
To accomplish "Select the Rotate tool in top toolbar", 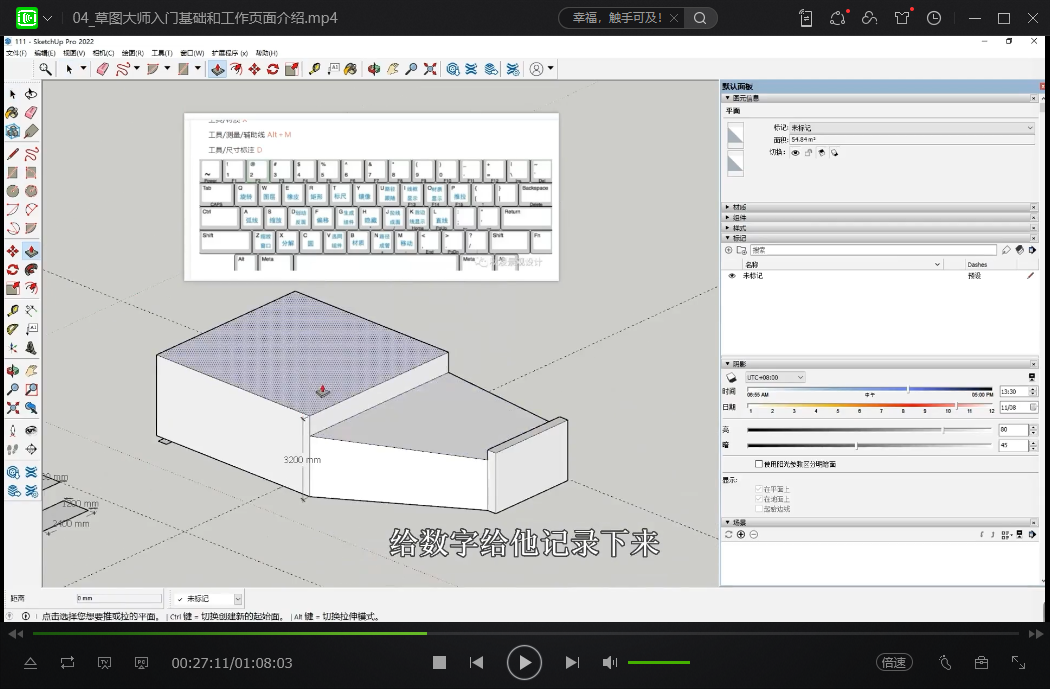I will [272, 69].
